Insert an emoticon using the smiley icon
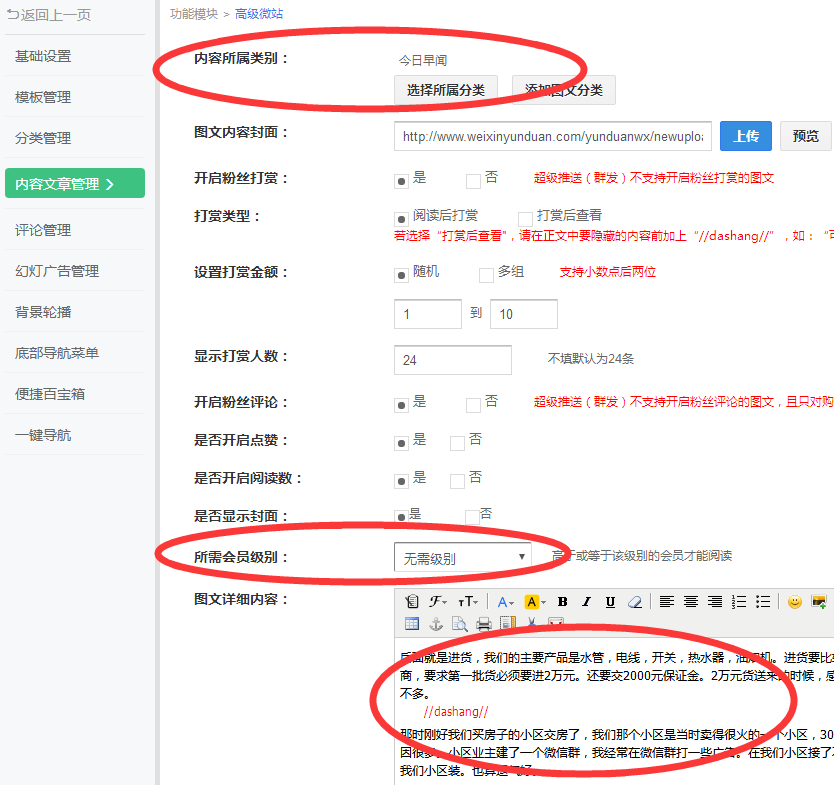This screenshot has width=834, height=785. [x=795, y=602]
